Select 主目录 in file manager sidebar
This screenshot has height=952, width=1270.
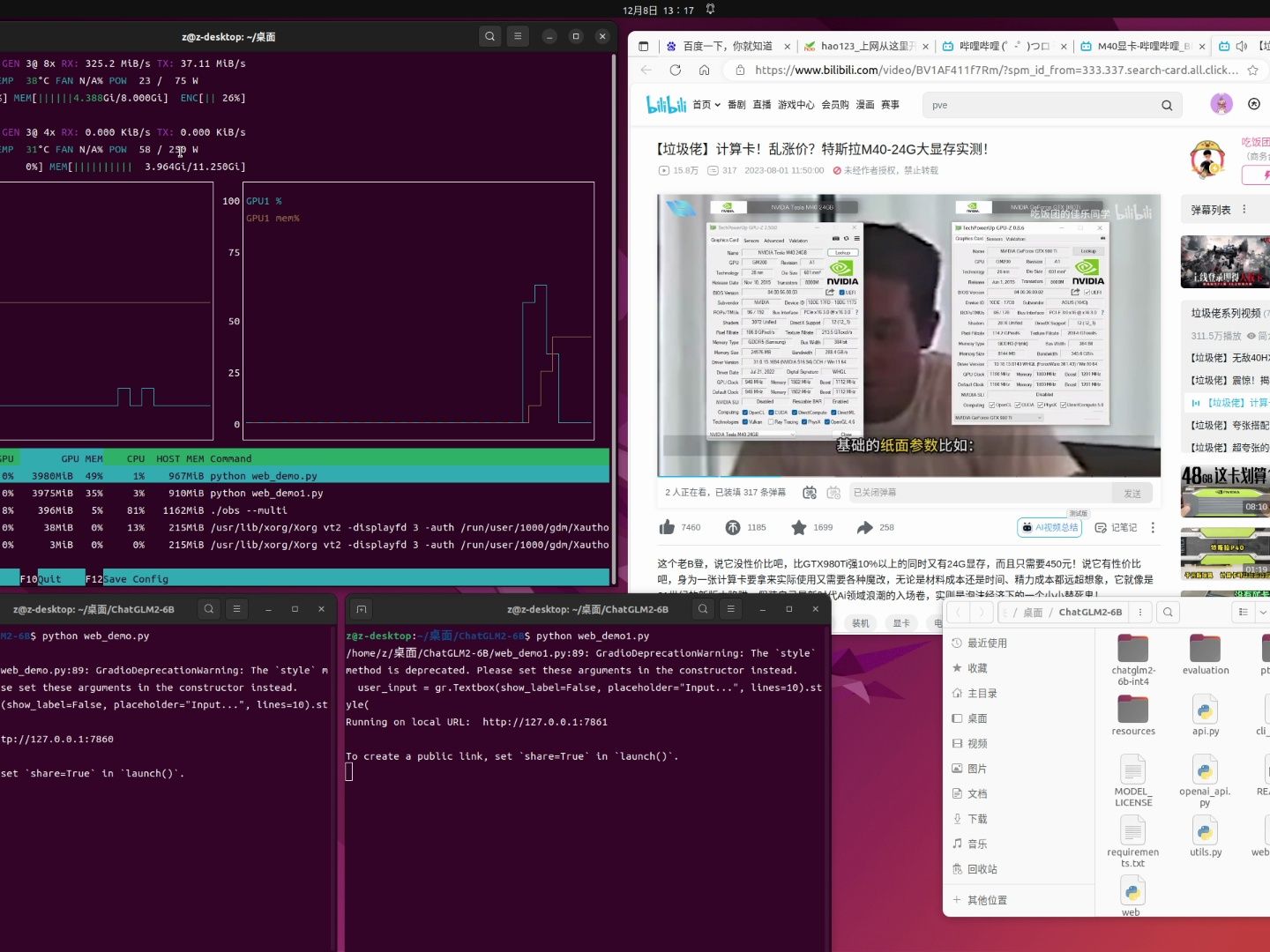point(1019,694)
